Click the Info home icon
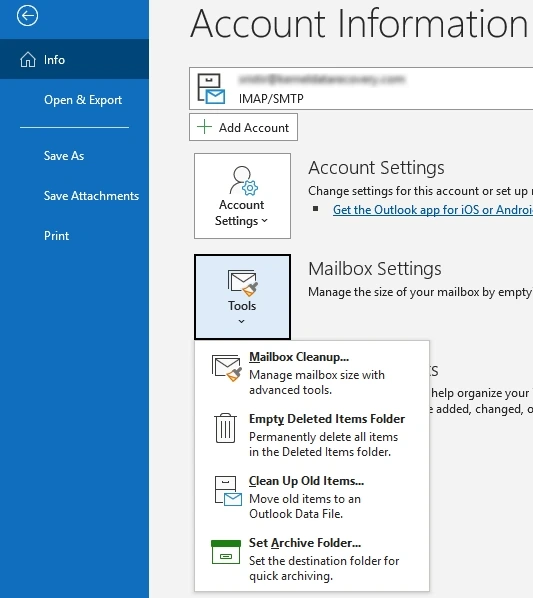Image resolution: width=533 pixels, height=598 pixels. (28, 59)
